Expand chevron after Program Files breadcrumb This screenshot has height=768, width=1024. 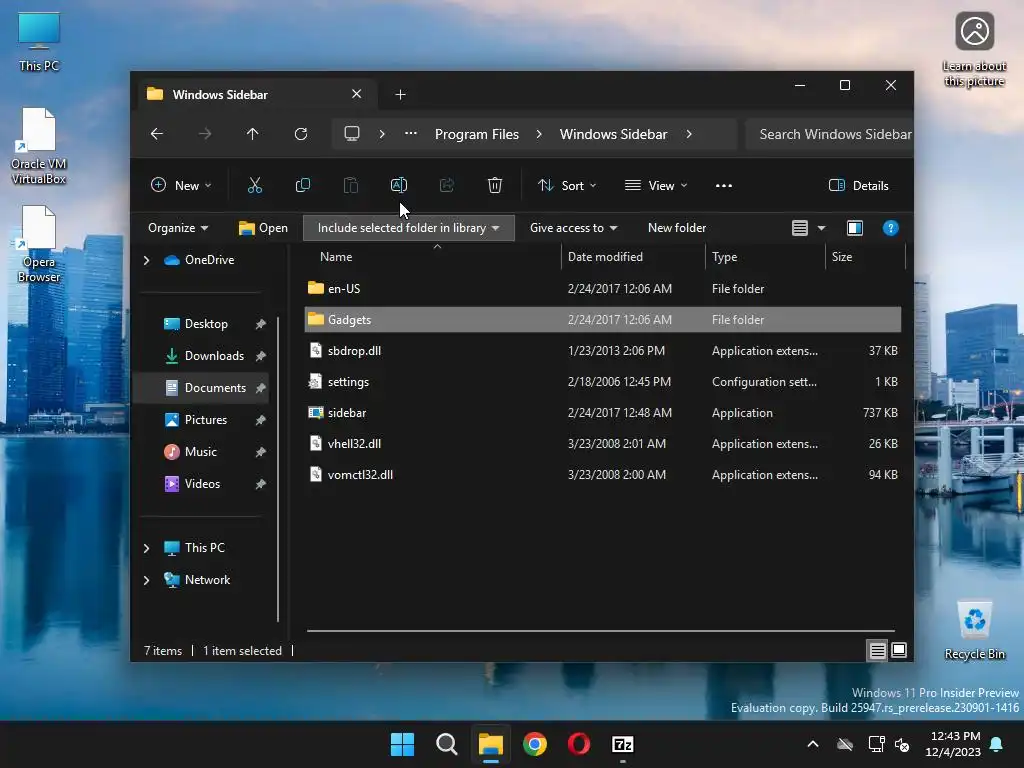(539, 134)
